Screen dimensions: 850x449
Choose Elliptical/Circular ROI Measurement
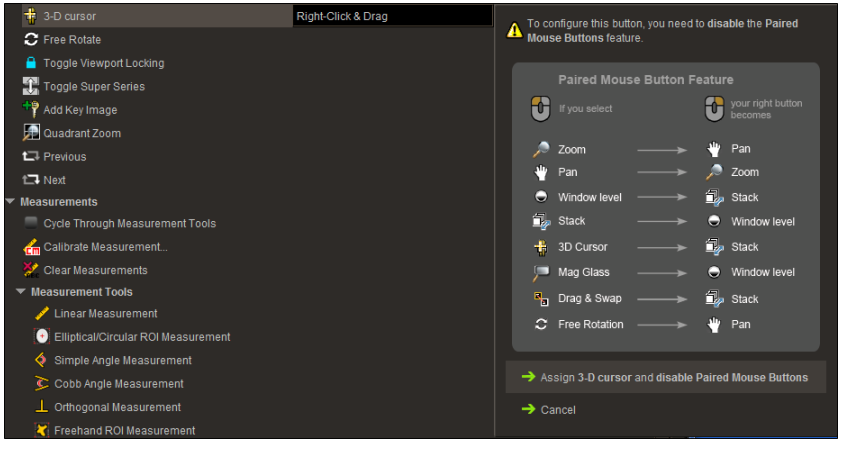(x=142, y=337)
